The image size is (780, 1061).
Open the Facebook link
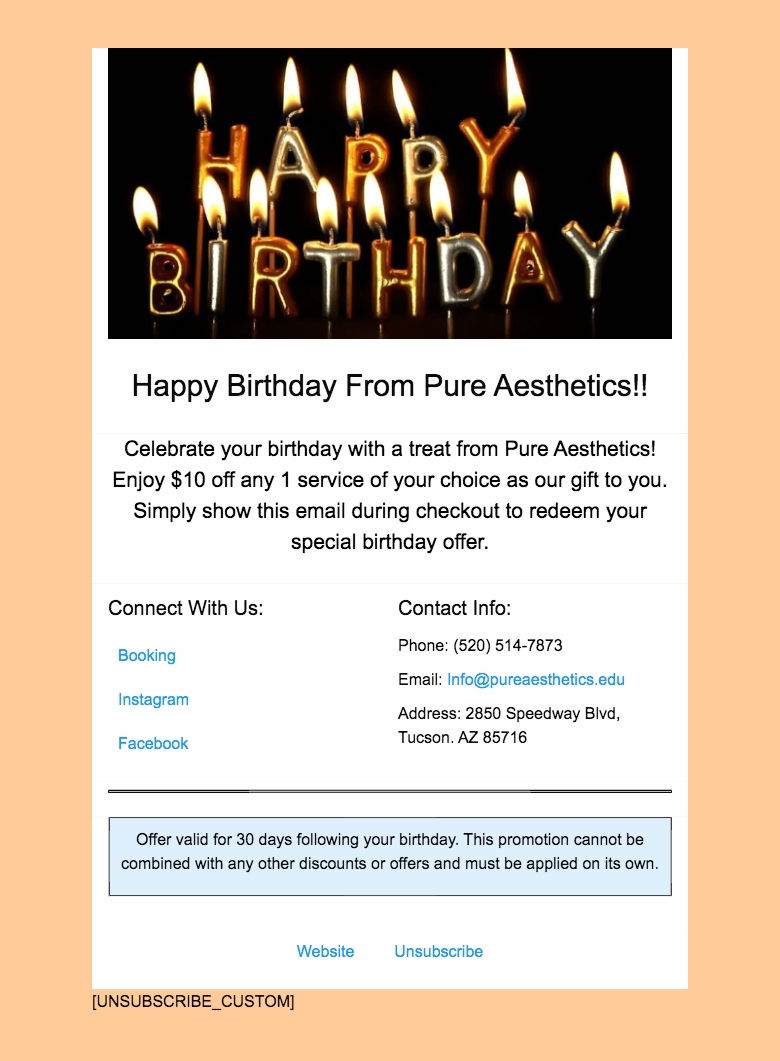pos(153,744)
